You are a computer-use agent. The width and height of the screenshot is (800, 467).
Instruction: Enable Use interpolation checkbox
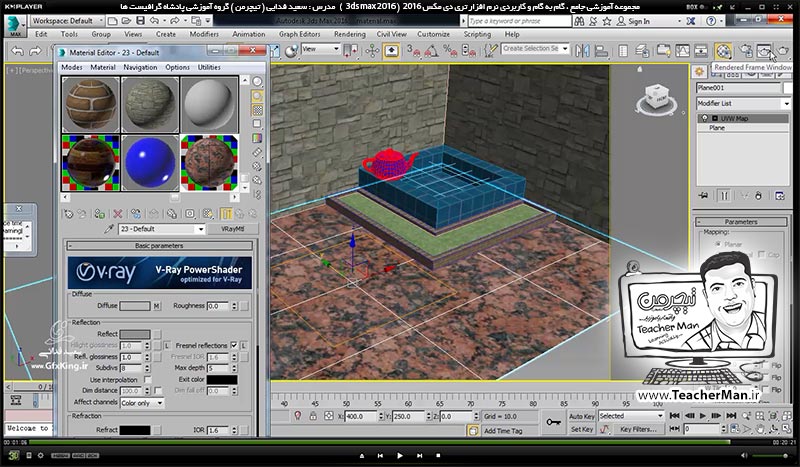tap(147, 380)
